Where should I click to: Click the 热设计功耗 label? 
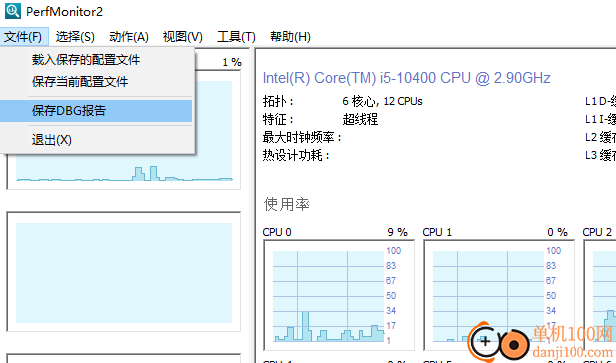coord(296,155)
